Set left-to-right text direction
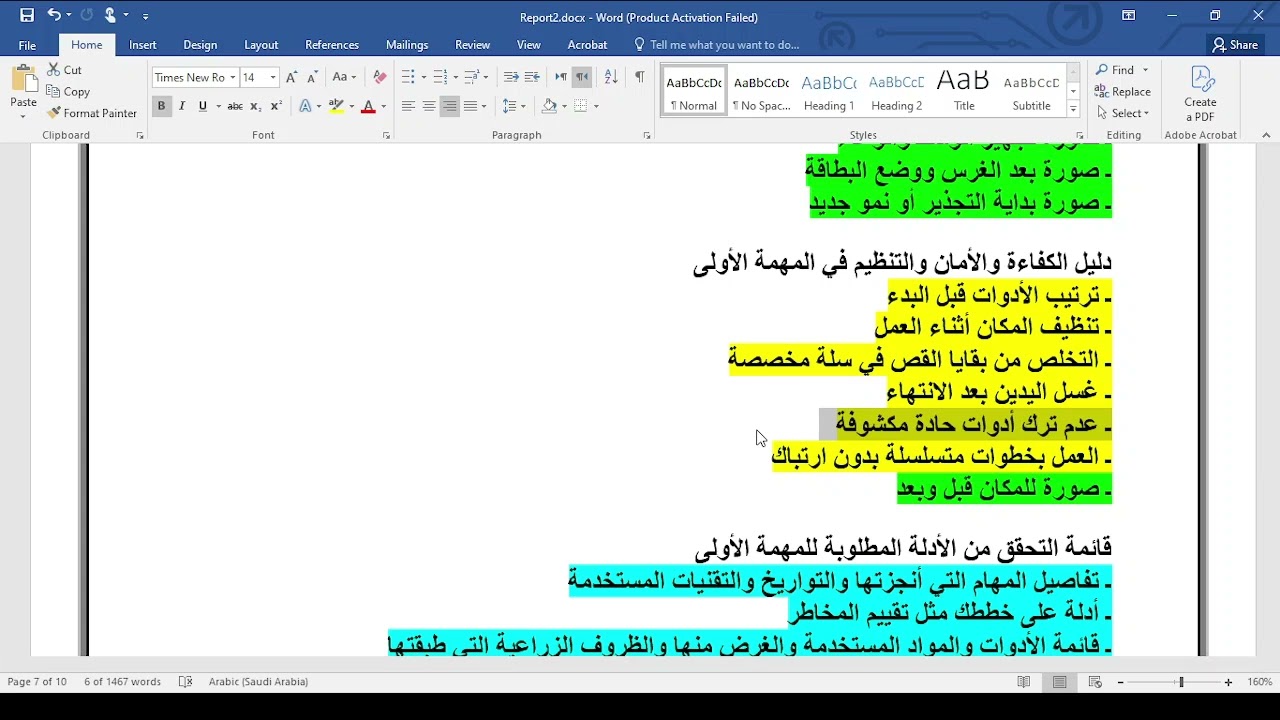The width and height of the screenshot is (1280, 720). 561,77
